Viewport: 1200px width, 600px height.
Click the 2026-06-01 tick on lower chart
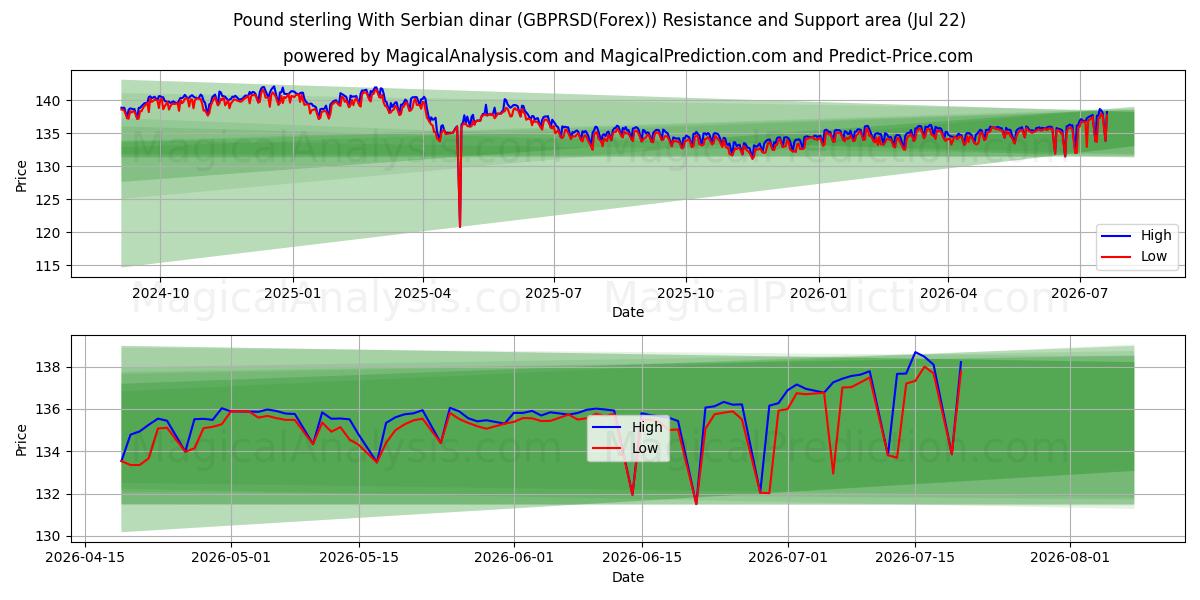[x=514, y=560]
